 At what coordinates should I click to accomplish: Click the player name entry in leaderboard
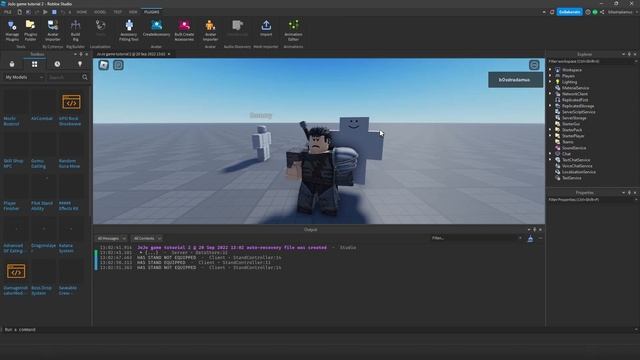(x=516, y=80)
